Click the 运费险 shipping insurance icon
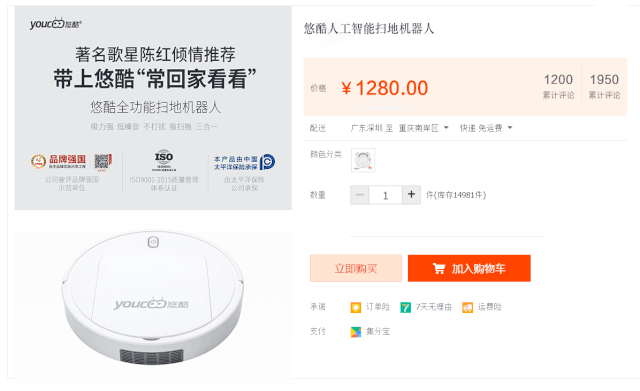Viewport: 640px width, 391px height. pos(467,307)
